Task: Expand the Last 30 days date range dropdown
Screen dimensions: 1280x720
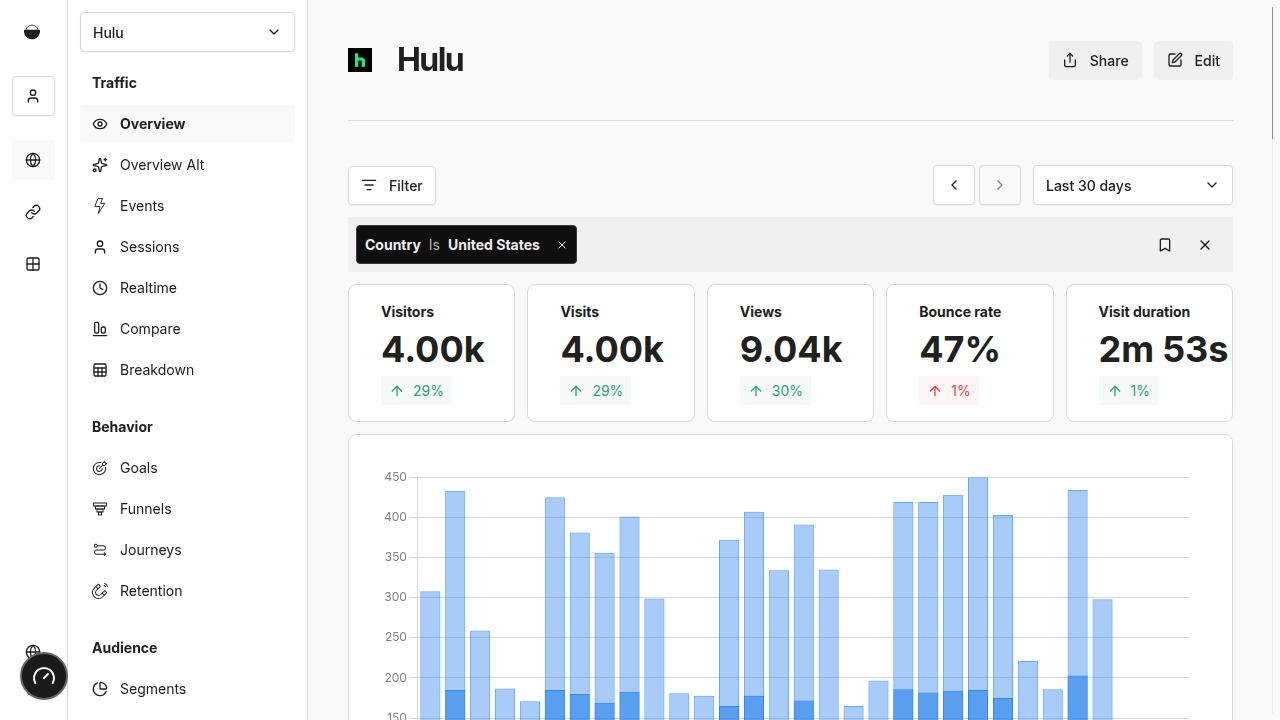Action: click(1132, 185)
